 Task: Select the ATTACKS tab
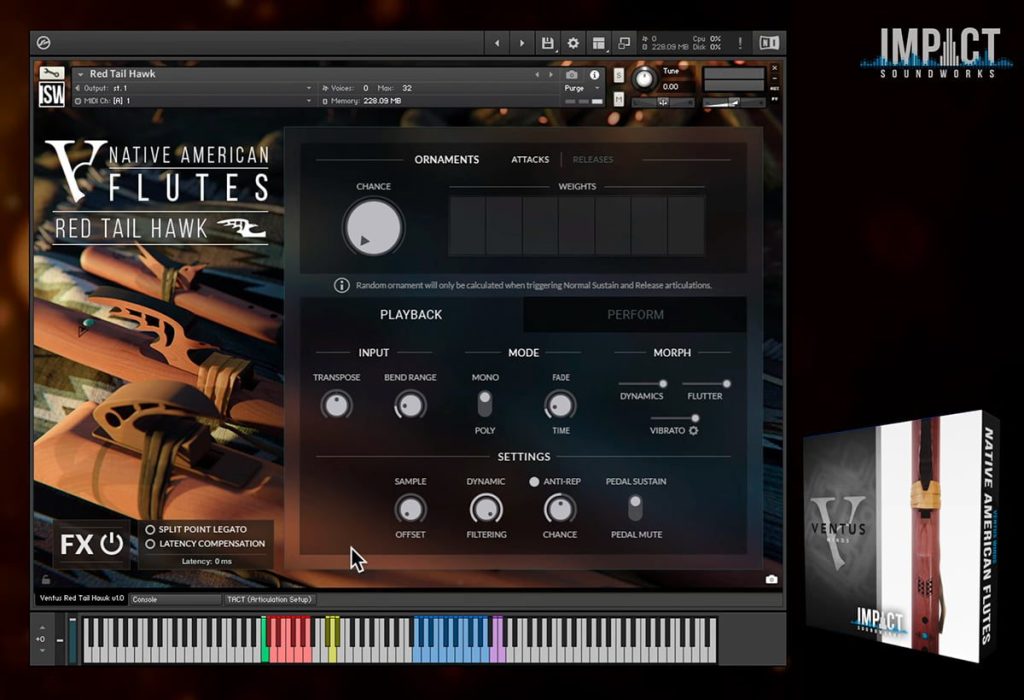coord(530,159)
